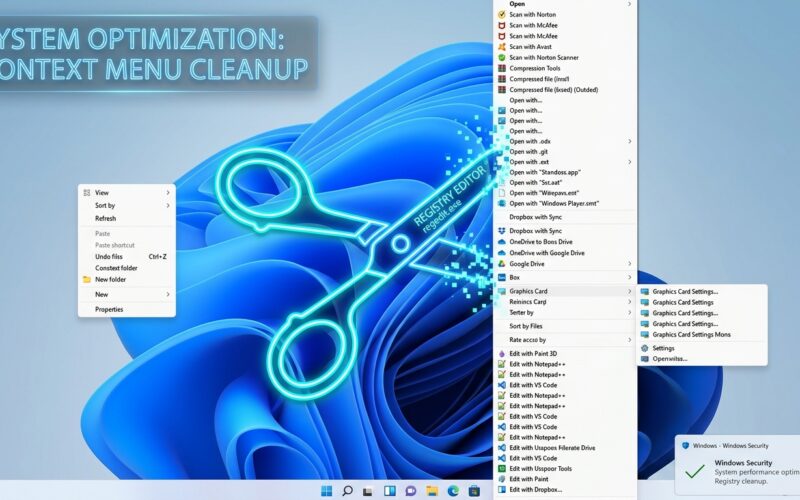Image resolution: width=800 pixels, height=500 pixels.
Task: Expand the Box submenu arrow
Action: tap(630, 277)
